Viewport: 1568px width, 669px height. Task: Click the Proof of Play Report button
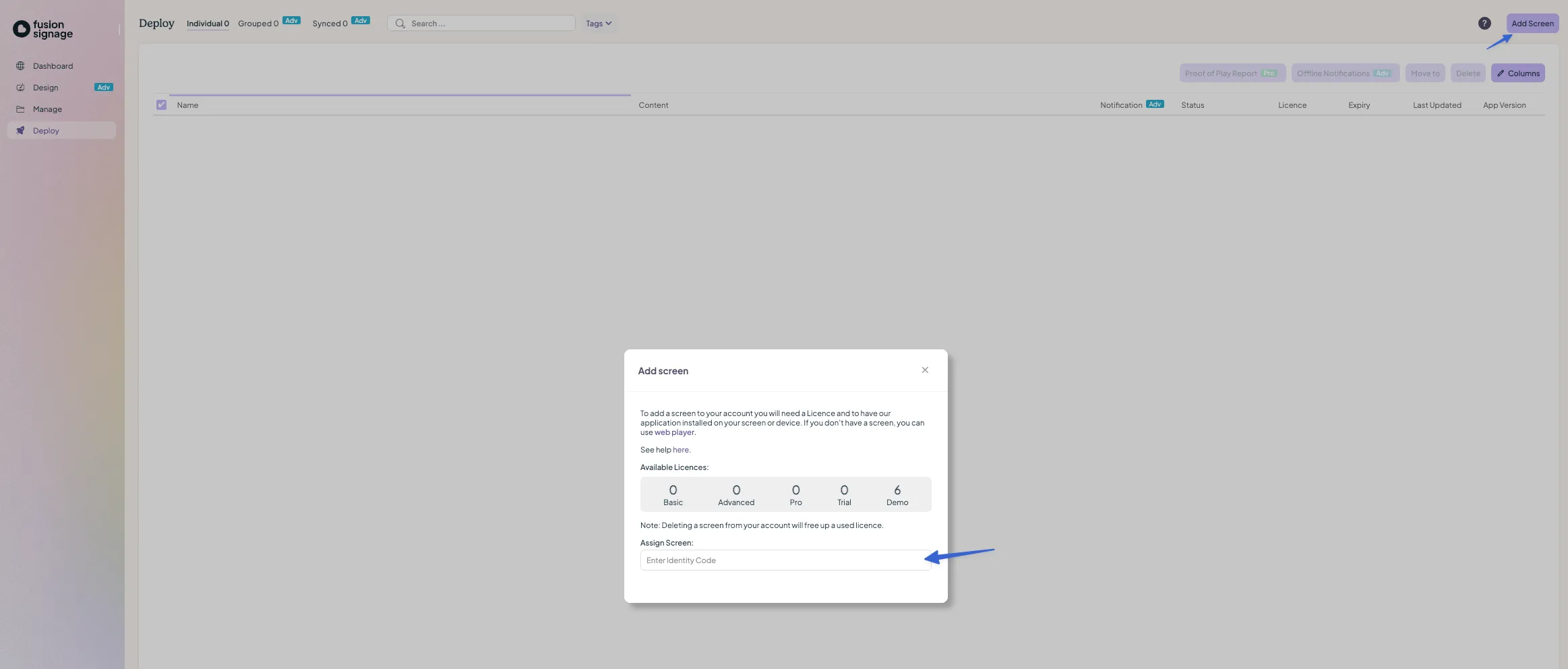point(1232,74)
